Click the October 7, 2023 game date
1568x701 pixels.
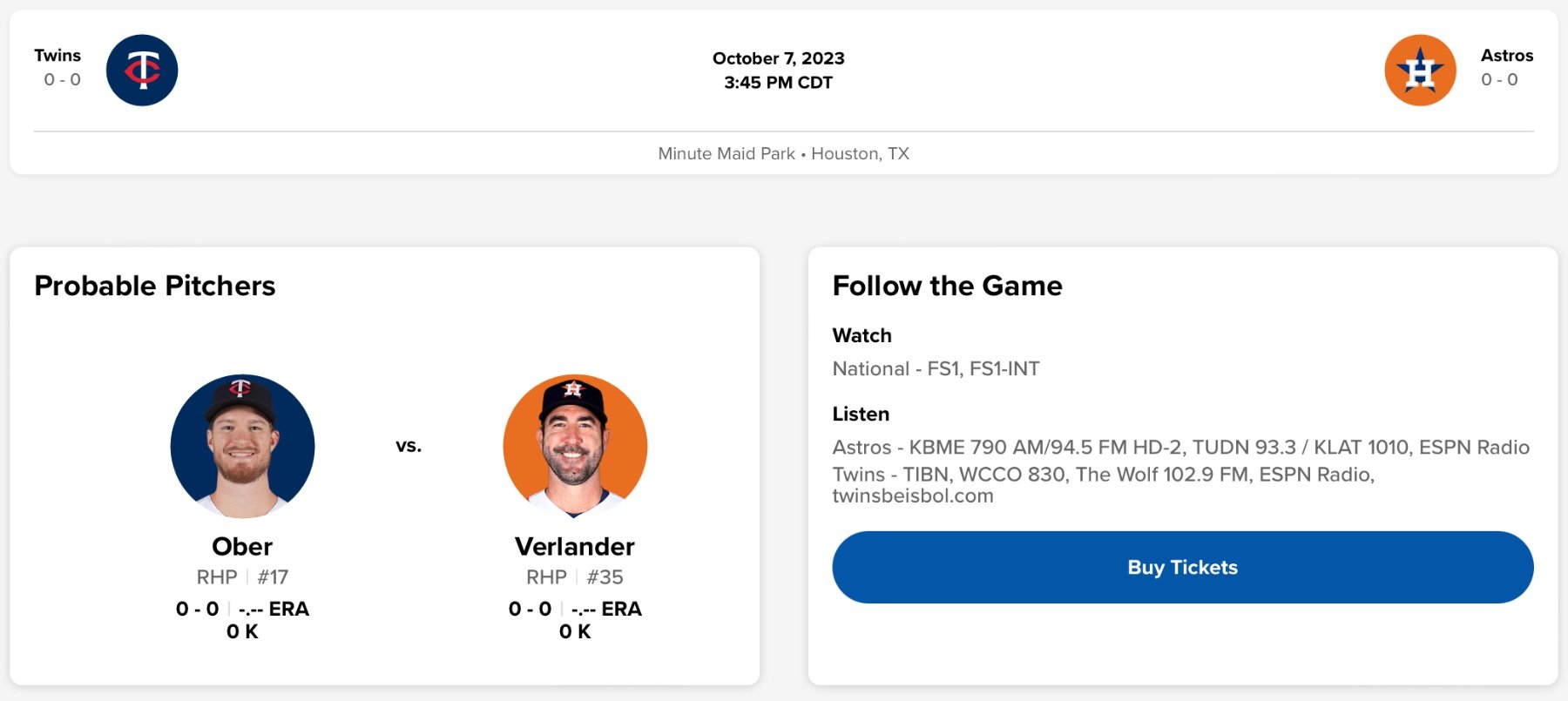[x=778, y=58]
